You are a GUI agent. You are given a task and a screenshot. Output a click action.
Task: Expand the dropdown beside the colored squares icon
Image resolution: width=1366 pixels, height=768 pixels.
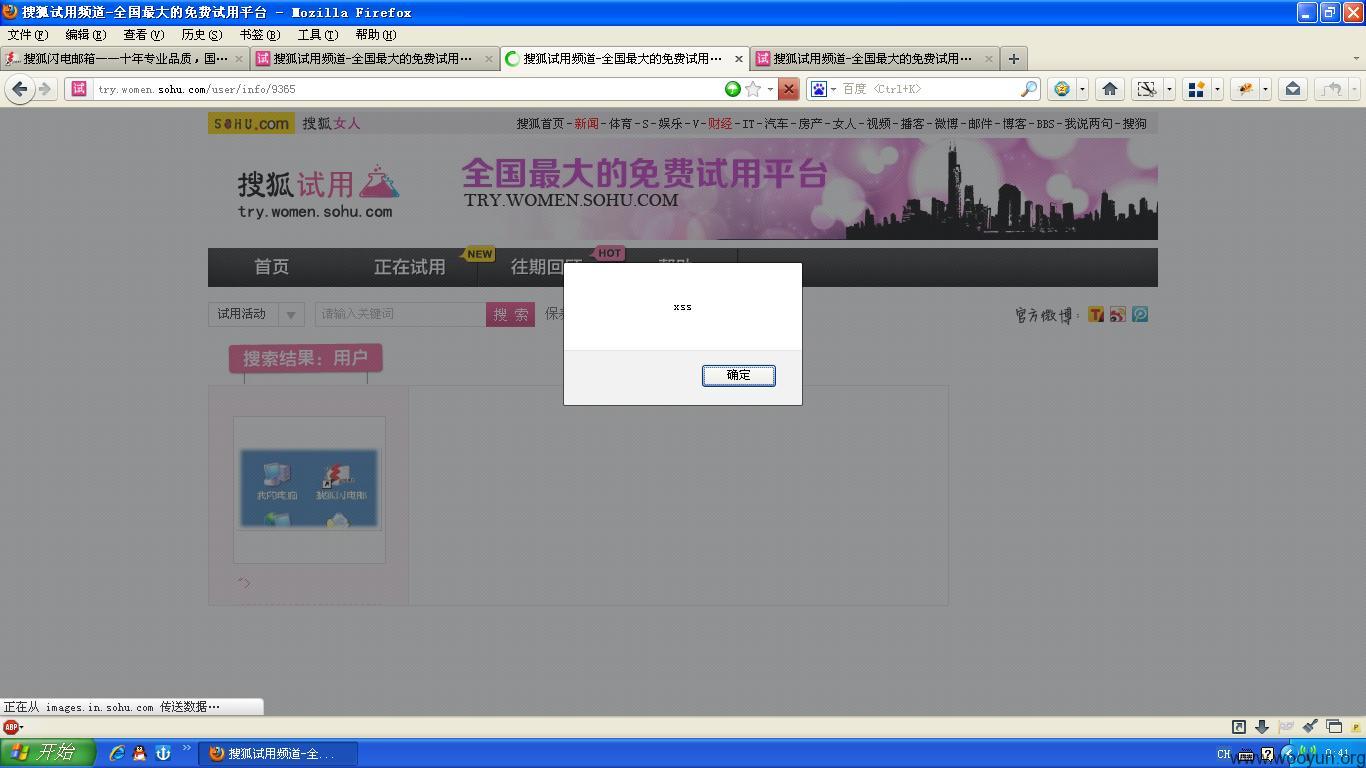click(x=1217, y=89)
